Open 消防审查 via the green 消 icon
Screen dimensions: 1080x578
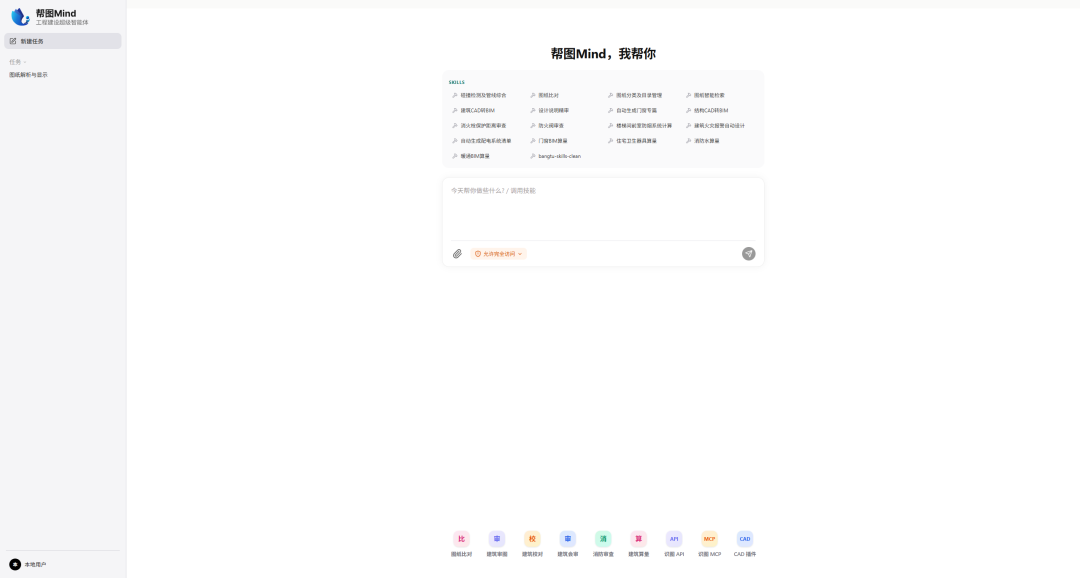[603, 539]
